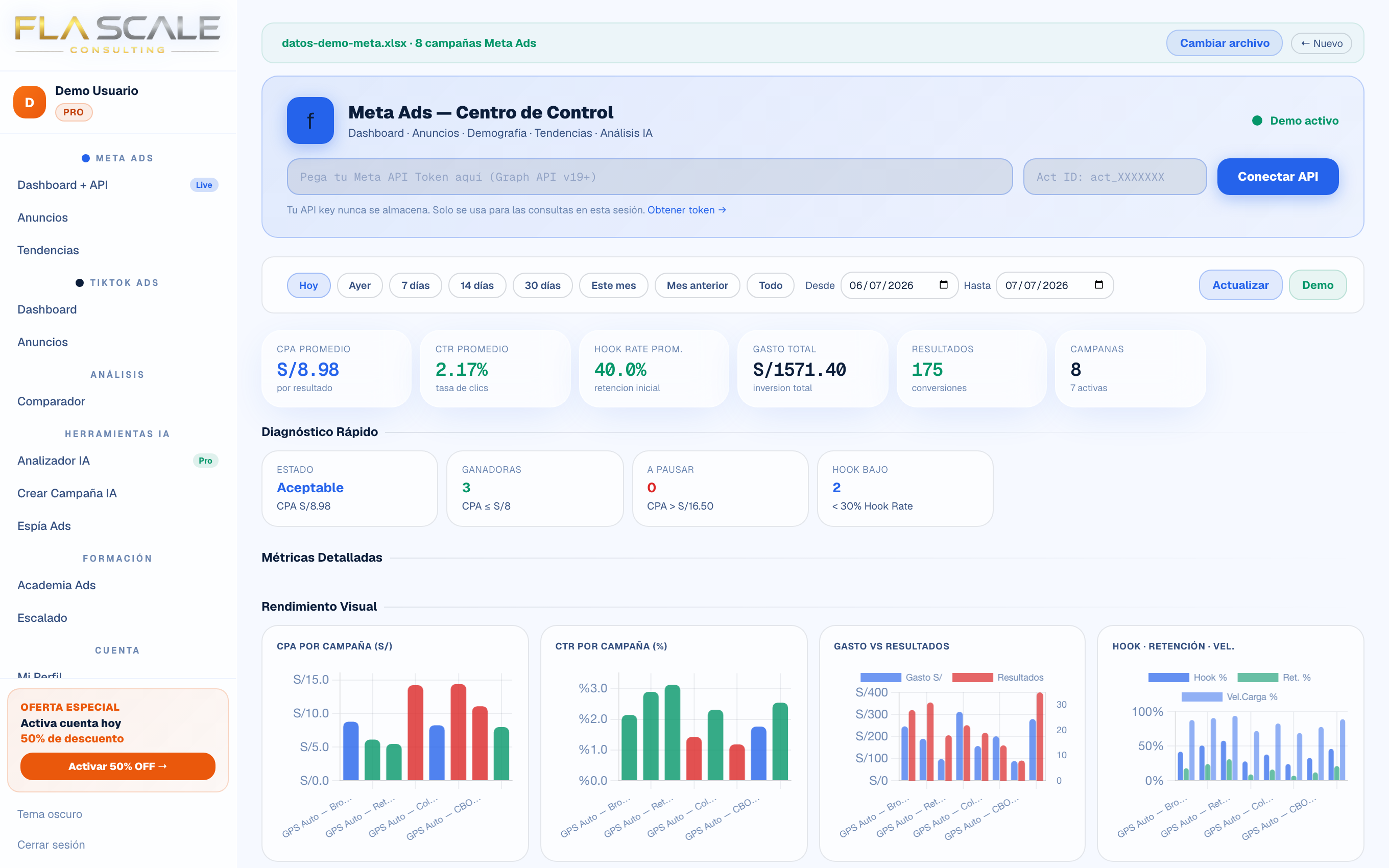Viewport: 1389px width, 868px height.
Task: Click the orange 'D' user avatar
Action: click(29, 102)
